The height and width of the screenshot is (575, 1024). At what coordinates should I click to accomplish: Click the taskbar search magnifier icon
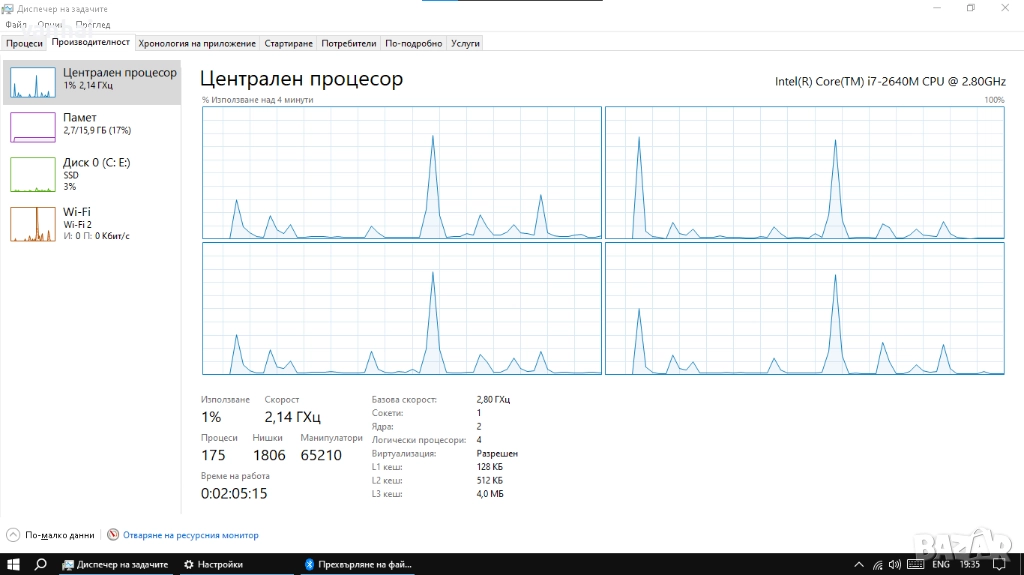(41, 564)
